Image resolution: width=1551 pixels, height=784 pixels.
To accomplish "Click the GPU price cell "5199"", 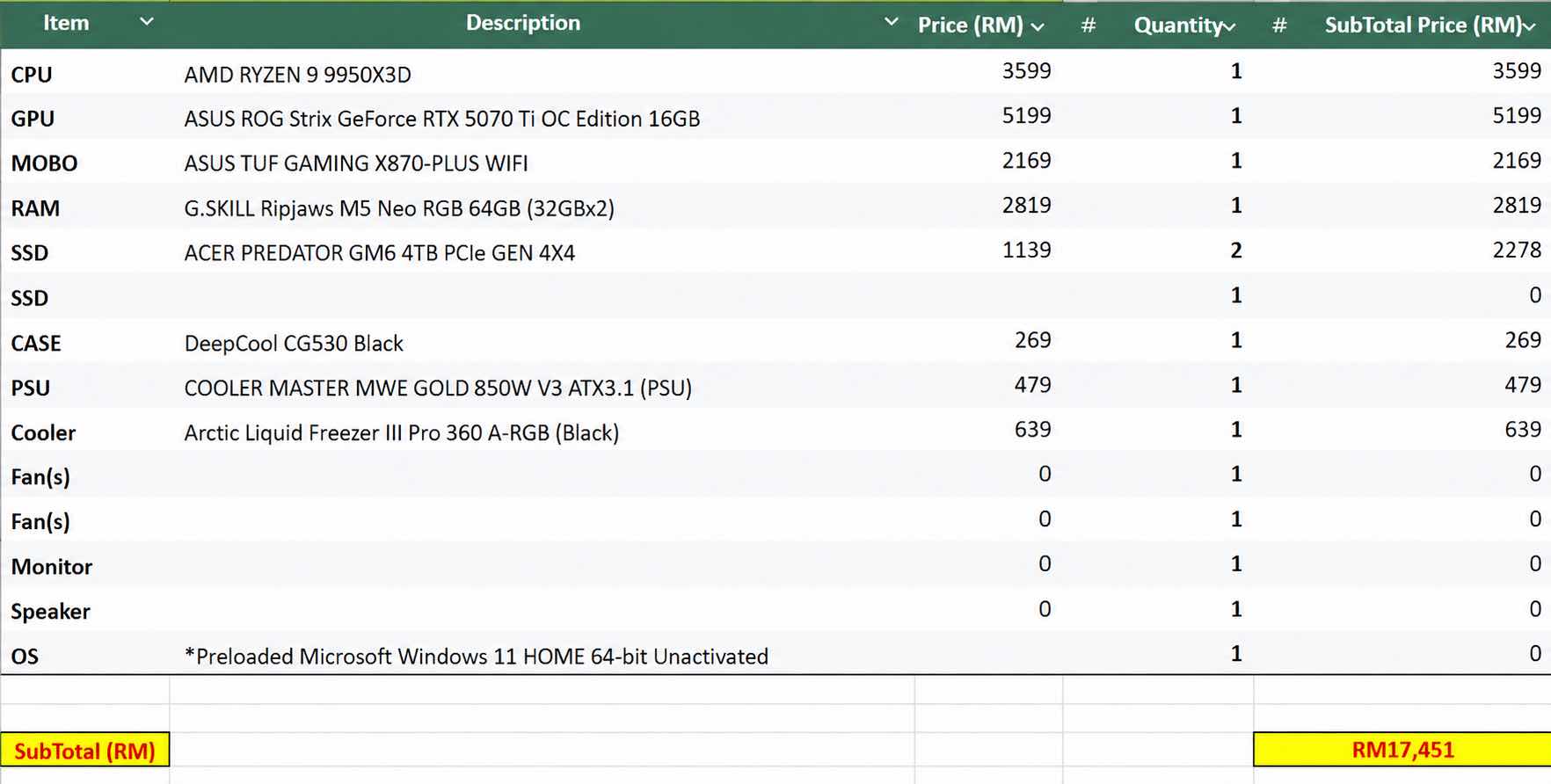I will click(1026, 116).
